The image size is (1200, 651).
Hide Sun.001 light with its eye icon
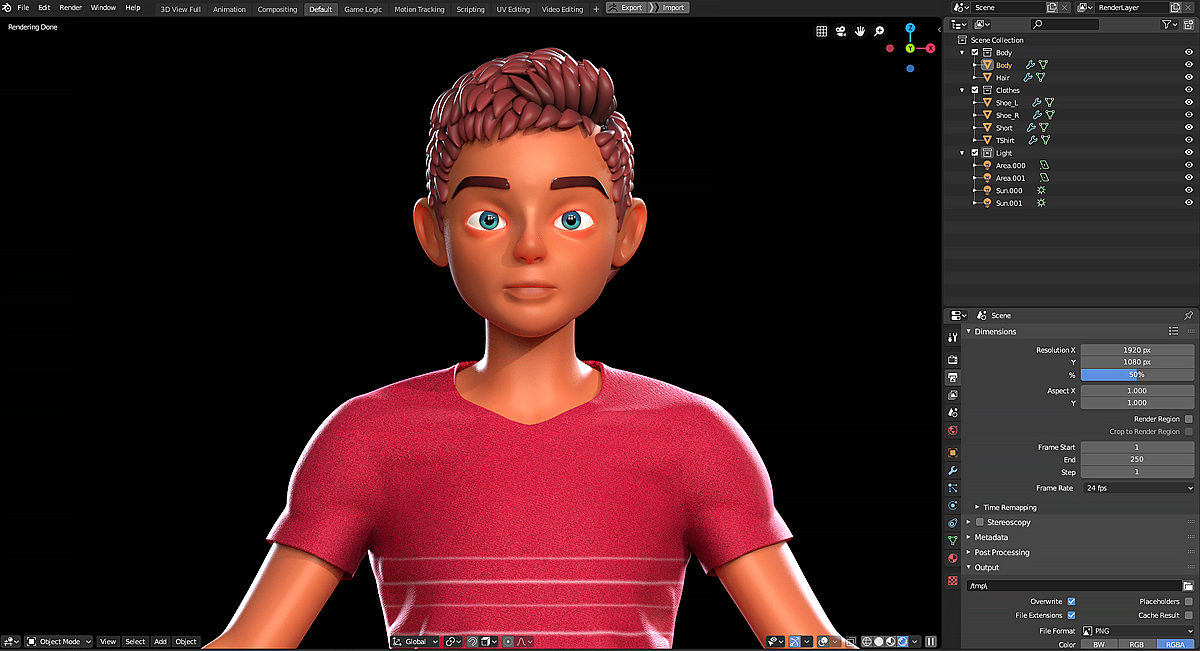1188,203
